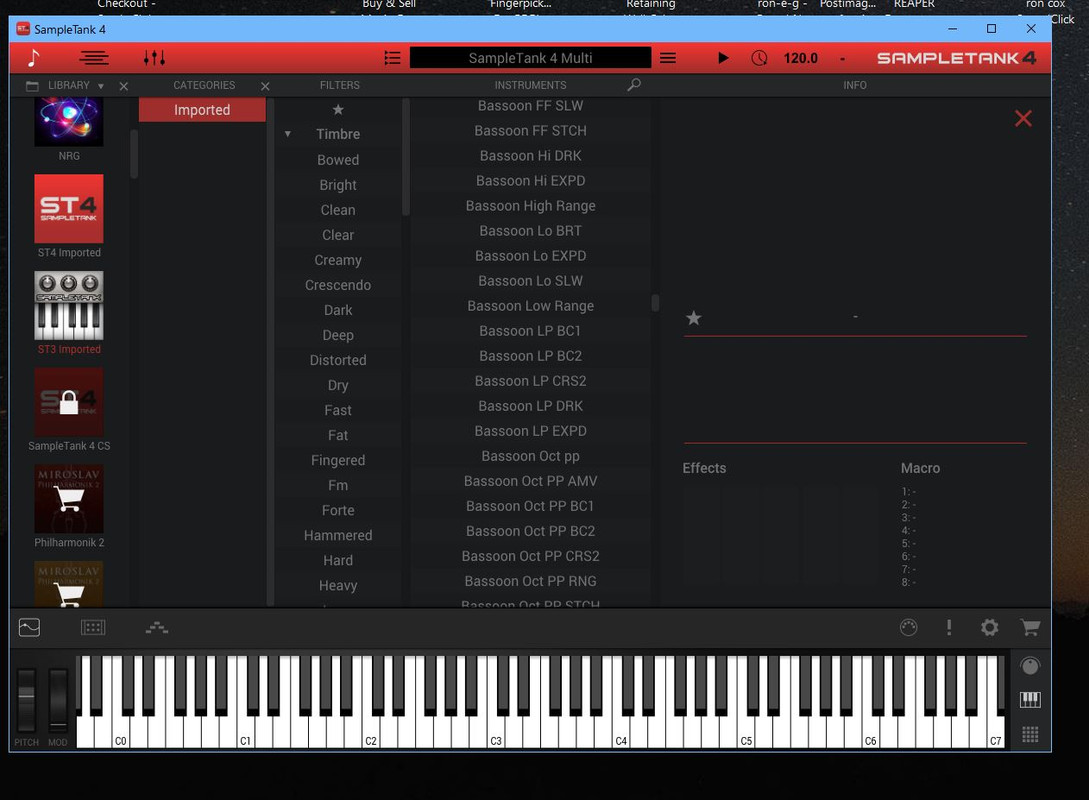Collapse the Timbre filter group
This screenshot has width=1089, height=800.
[x=288, y=134]
